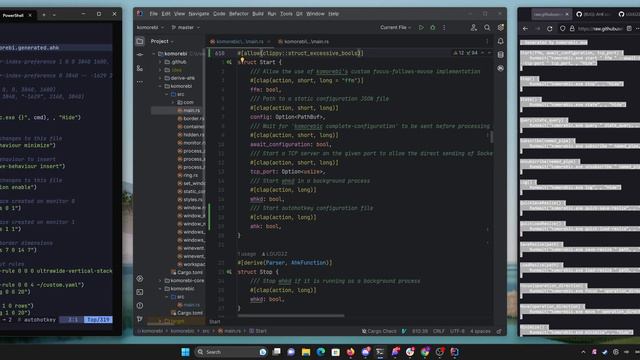Image resolution: width=640 pixels, height=360 pixels.
Task: Open Search Everywhere magnifier in IDE toolbar
Action: click(487, 27)
